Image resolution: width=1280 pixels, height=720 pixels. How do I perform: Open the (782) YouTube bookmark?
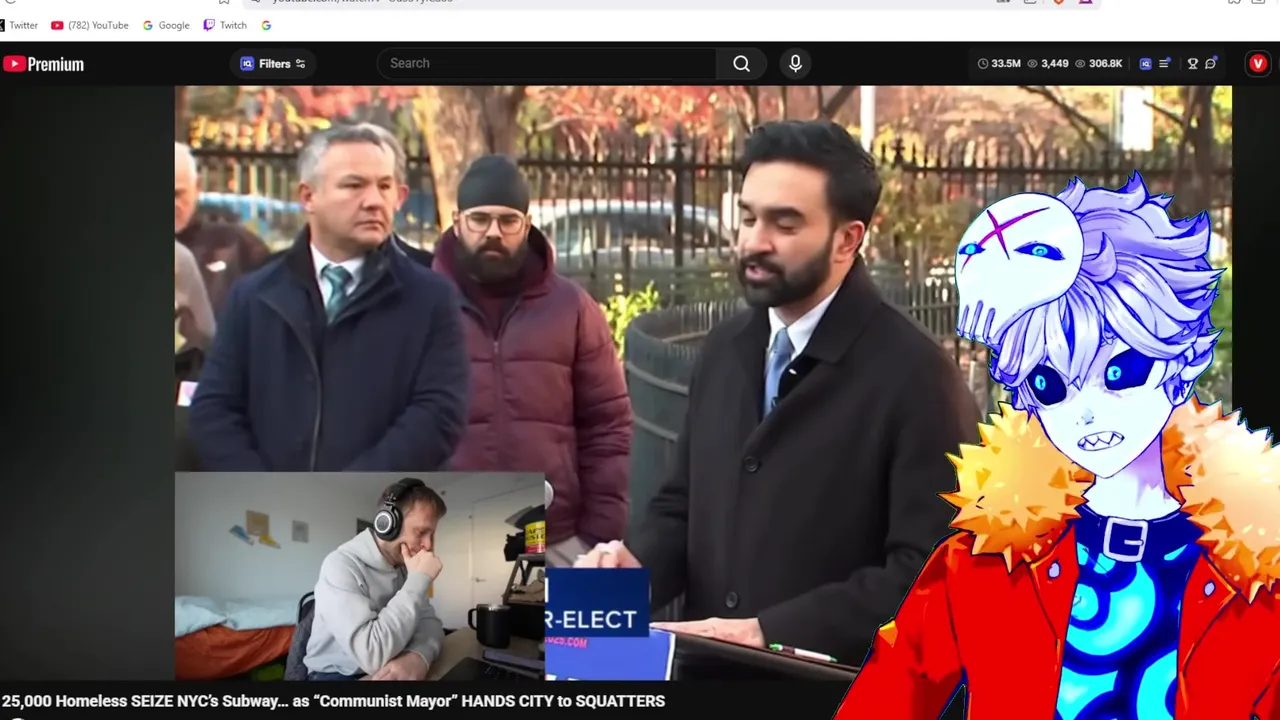(x=90, y=25)
